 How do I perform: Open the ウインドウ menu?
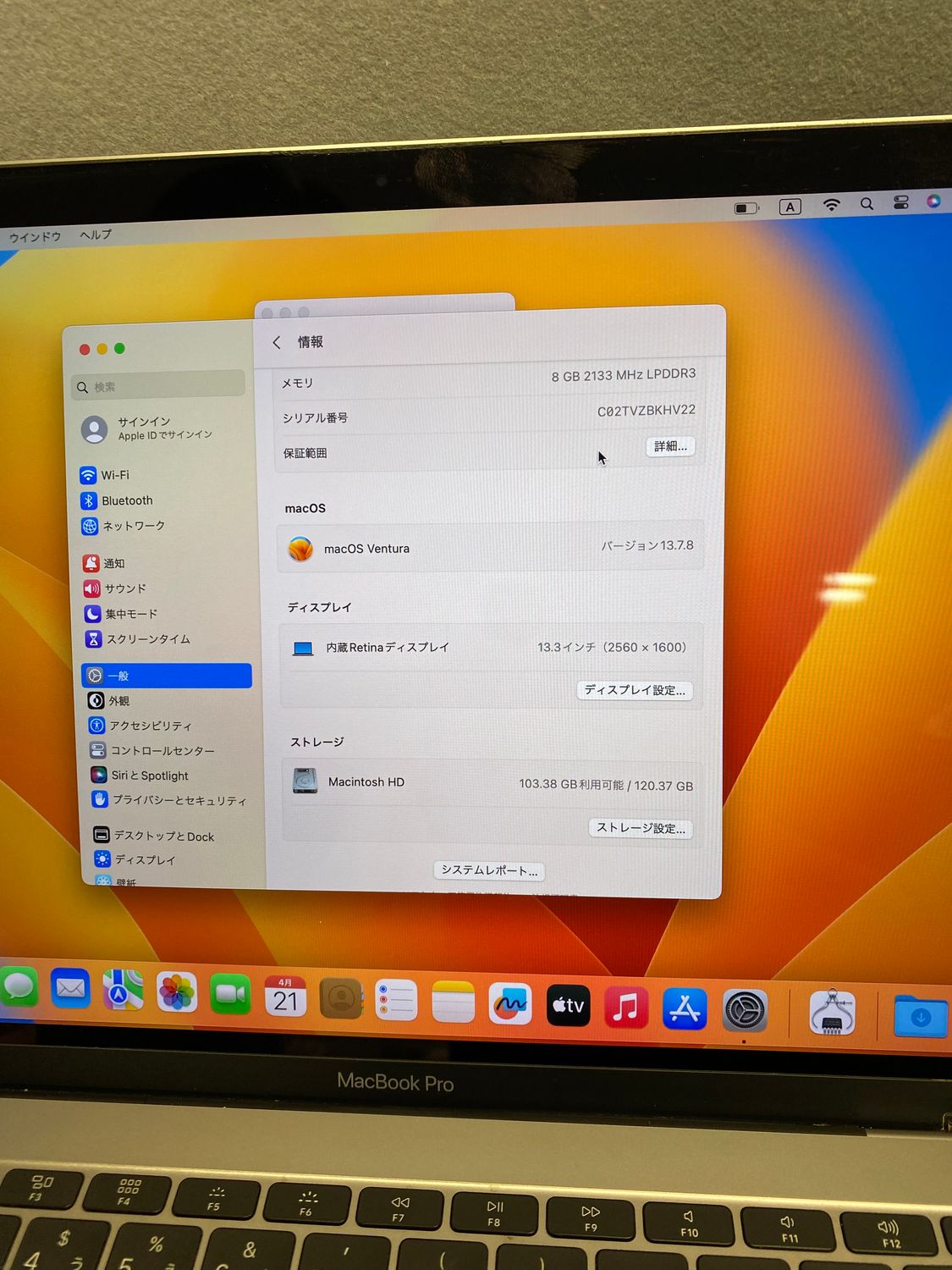[35, 237]
